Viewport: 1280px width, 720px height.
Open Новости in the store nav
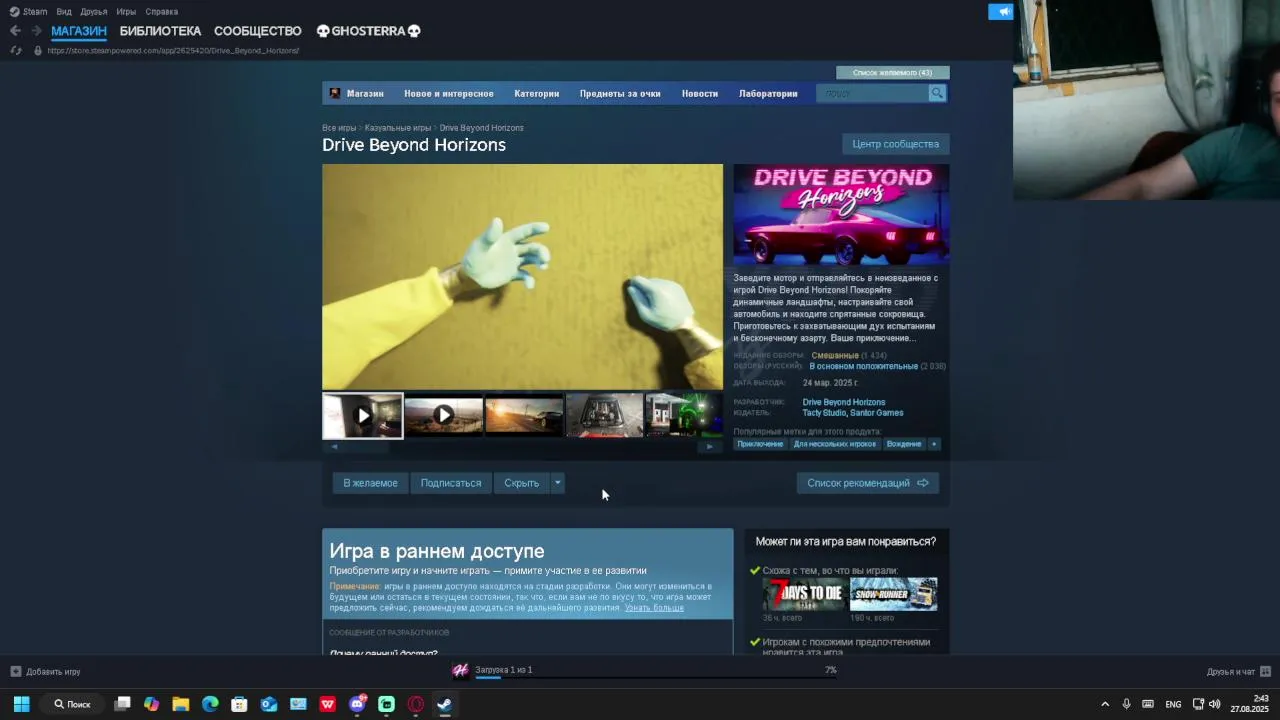[700, 93]
